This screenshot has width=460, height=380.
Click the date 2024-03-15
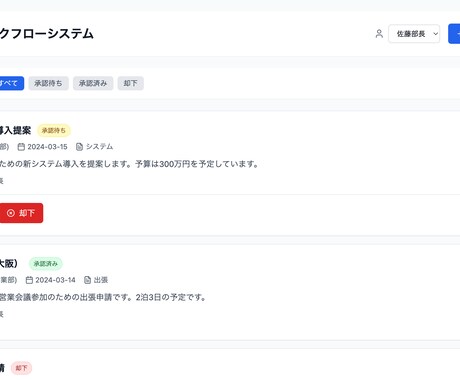click(x=47, y=147)
